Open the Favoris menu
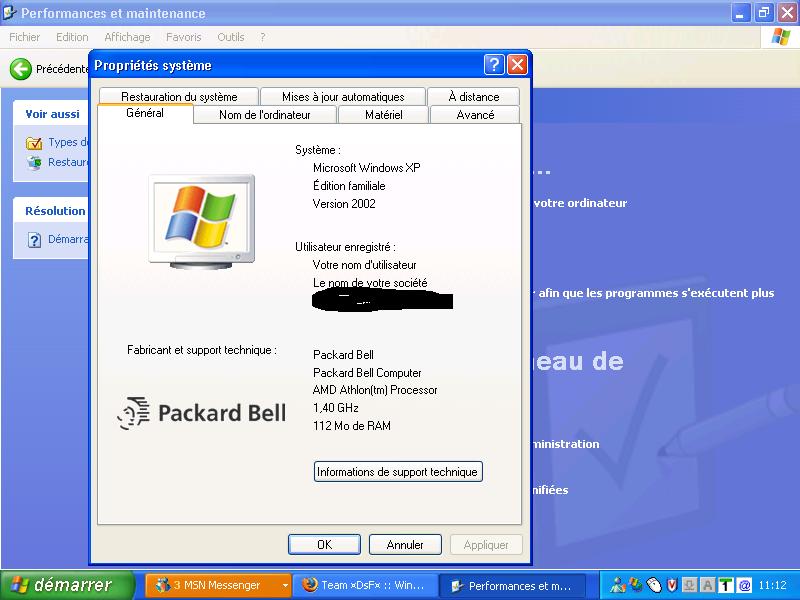Image resolution: width=800 pixels, height=600 pixels. (184, 37)
